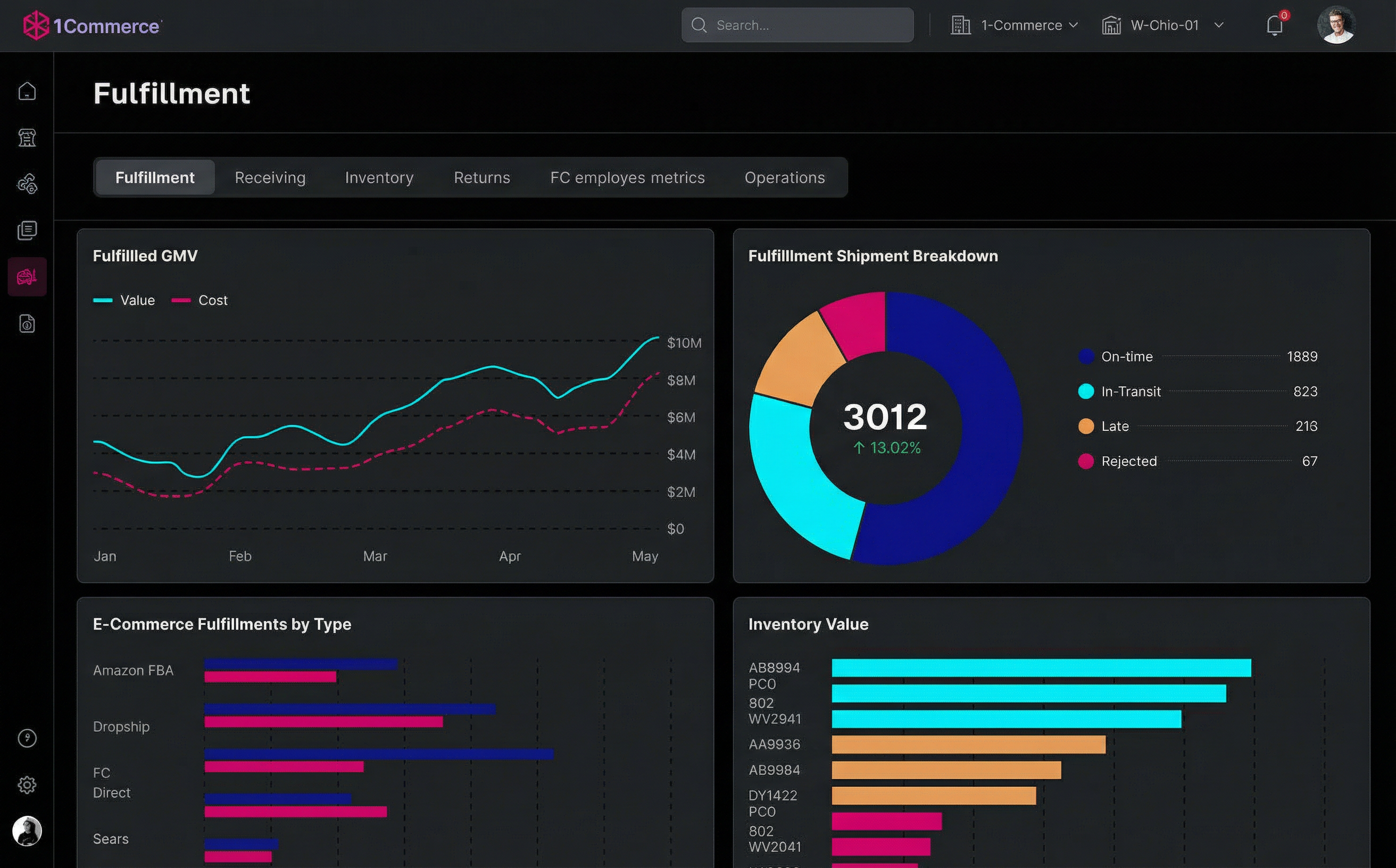Toggle the Cost series in Fulfilled GMV legend
1396x868 pixels.
pos(201,299)
